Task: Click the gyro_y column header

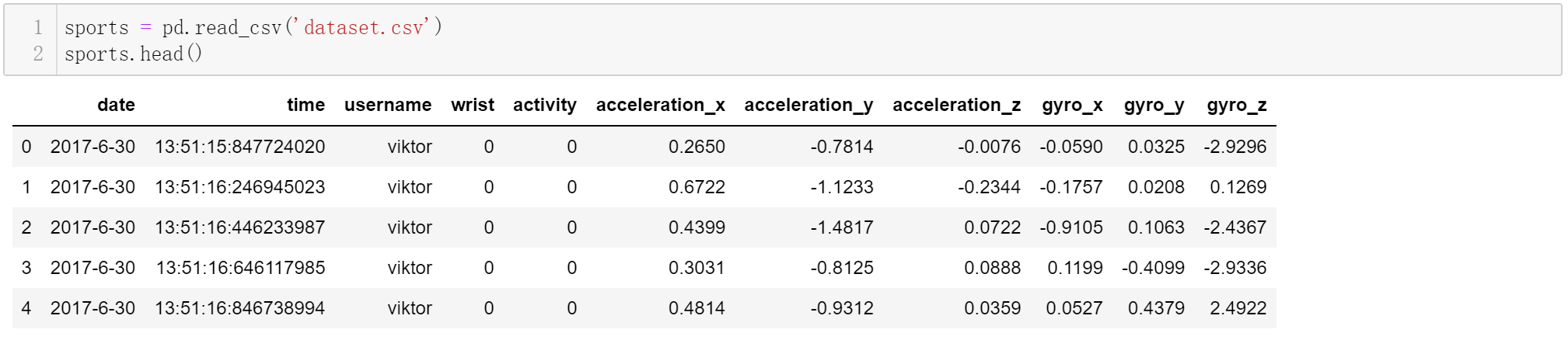Action: coord(1154,106)
